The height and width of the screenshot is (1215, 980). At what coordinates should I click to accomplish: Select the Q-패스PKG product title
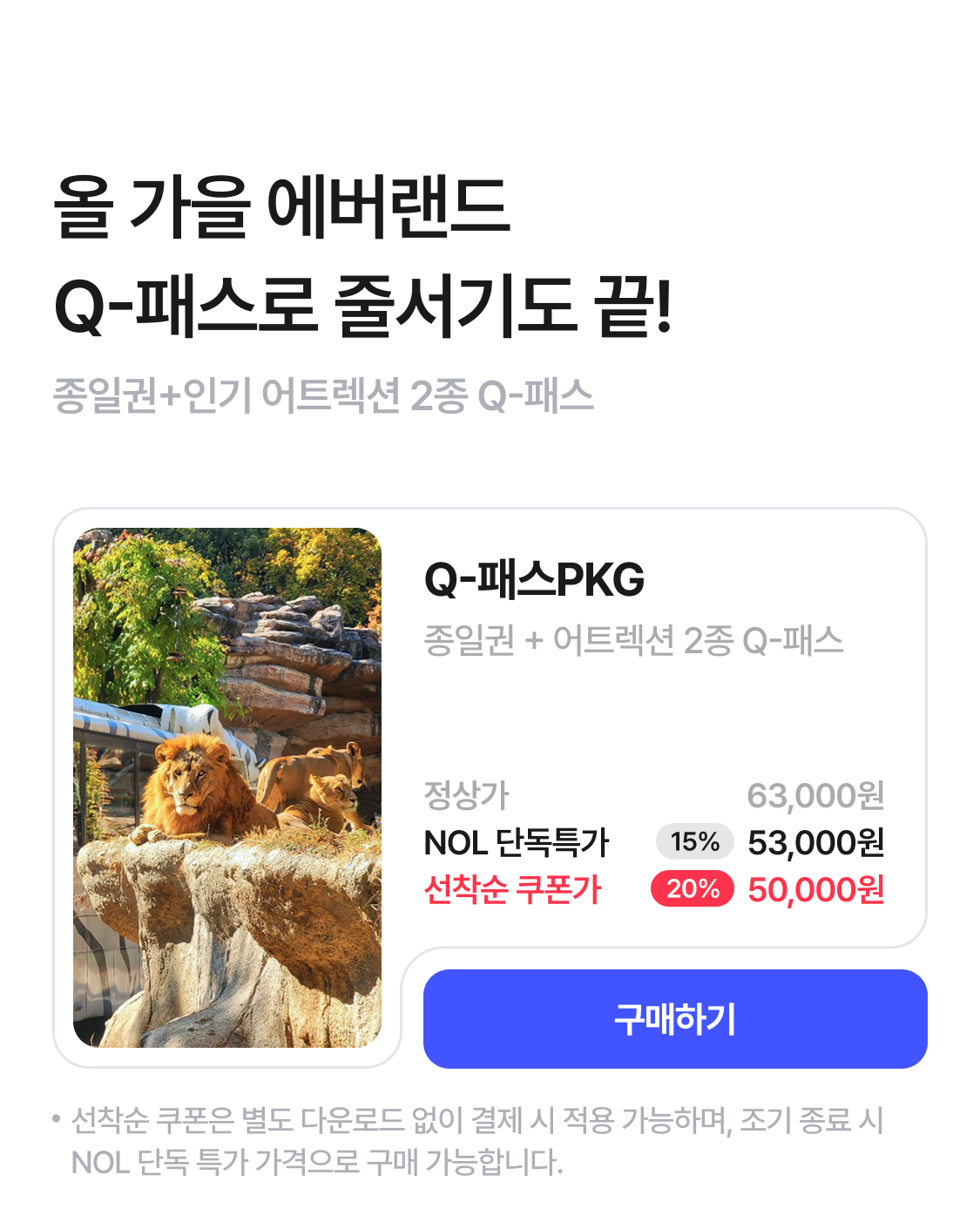pos(534,579)
